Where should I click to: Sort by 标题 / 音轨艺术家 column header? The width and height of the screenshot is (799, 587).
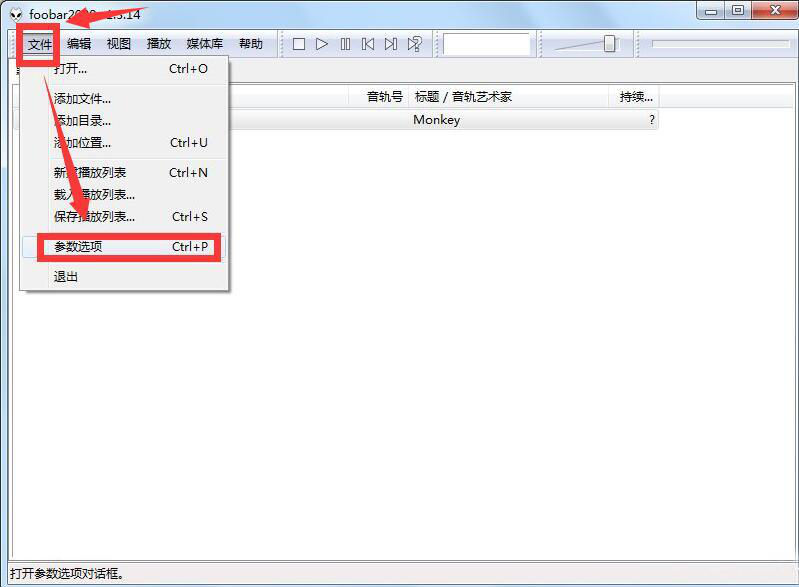(x=509, y=96)
